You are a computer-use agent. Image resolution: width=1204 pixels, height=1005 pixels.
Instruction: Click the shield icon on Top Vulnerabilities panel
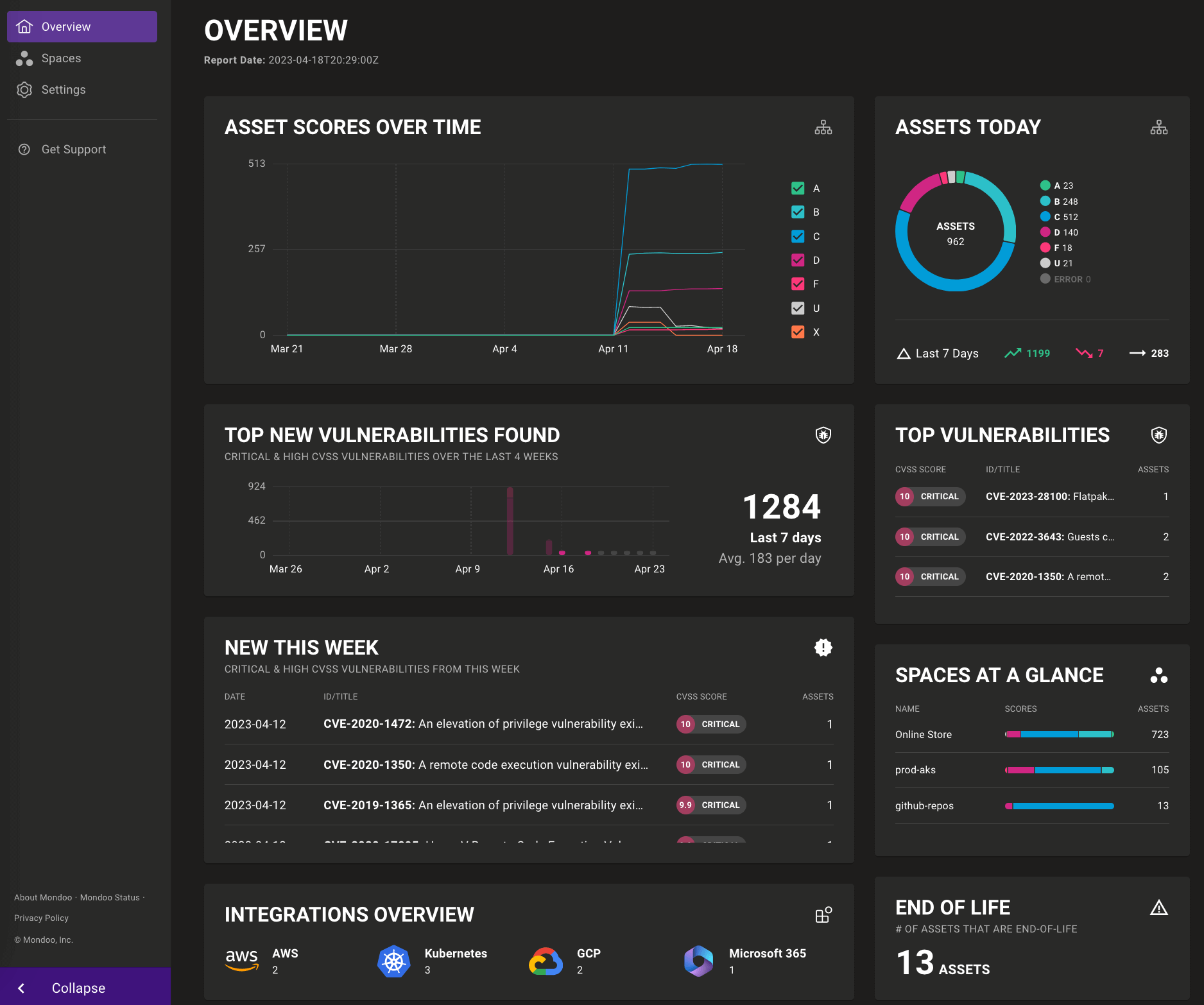point(1158,434)
